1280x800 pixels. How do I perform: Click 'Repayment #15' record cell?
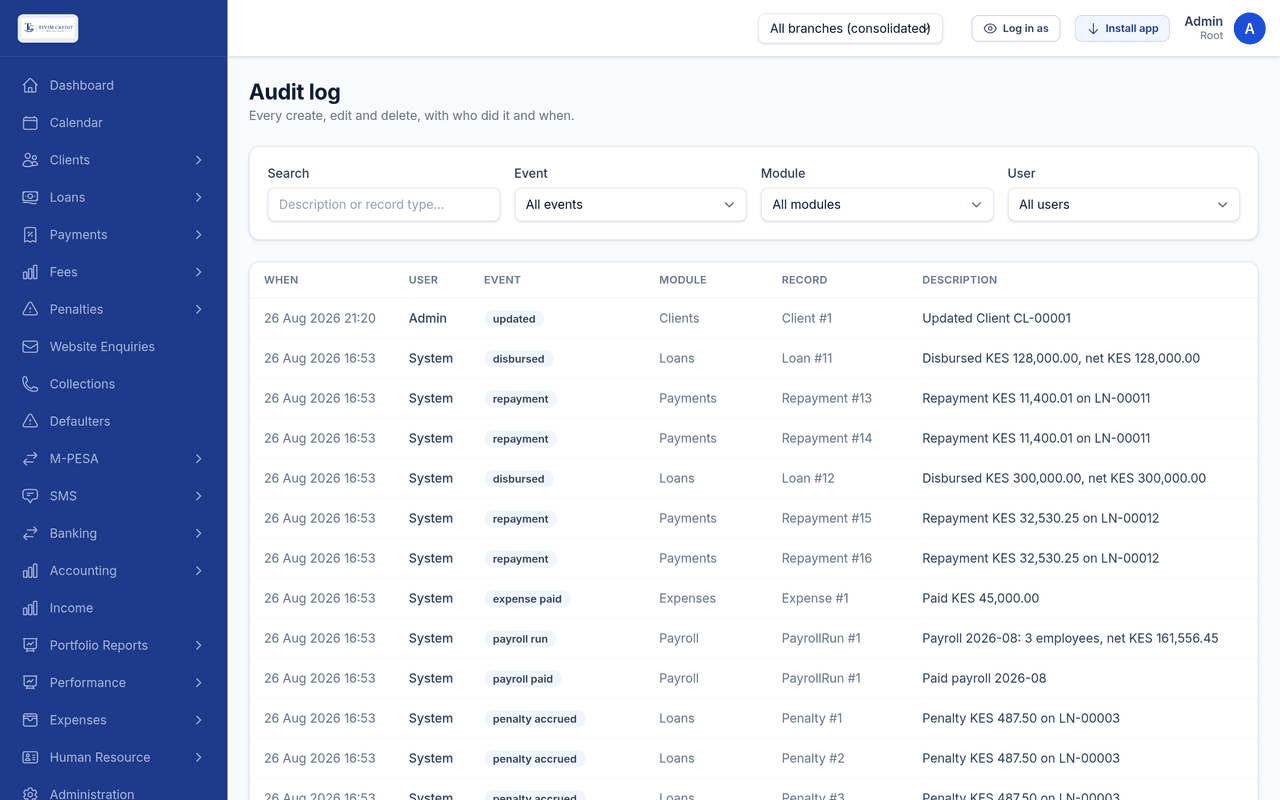[x=827, y=518]
